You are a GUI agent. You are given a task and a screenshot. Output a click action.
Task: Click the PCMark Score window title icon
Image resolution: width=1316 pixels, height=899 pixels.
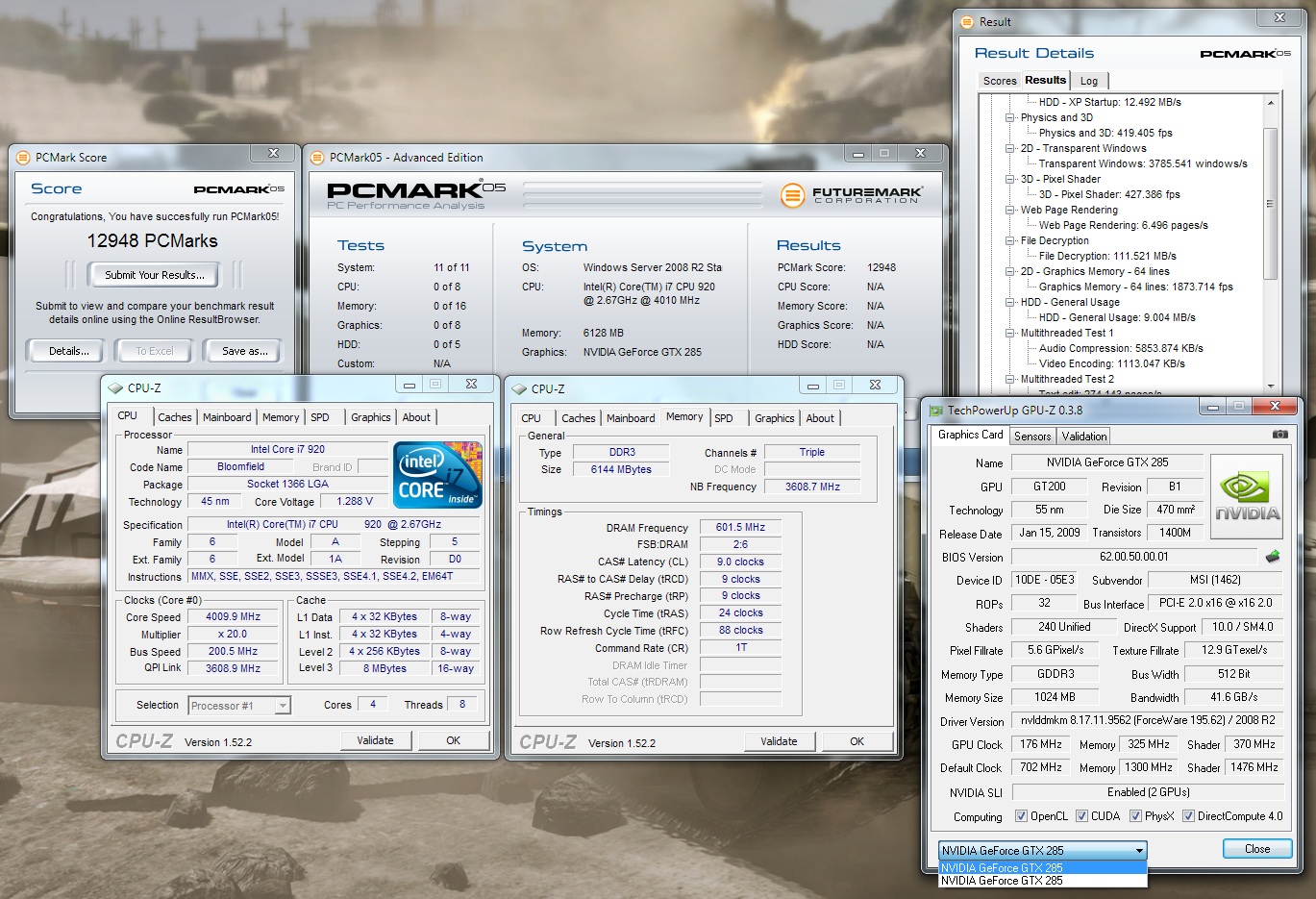[24, 157]
